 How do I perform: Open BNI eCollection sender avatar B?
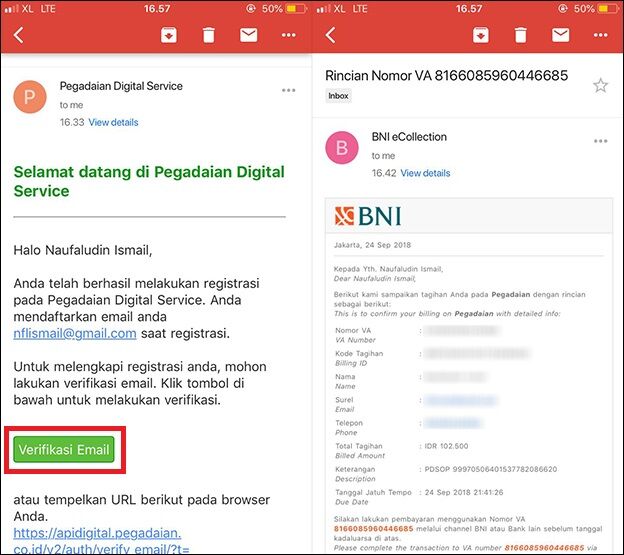point(342,148)
